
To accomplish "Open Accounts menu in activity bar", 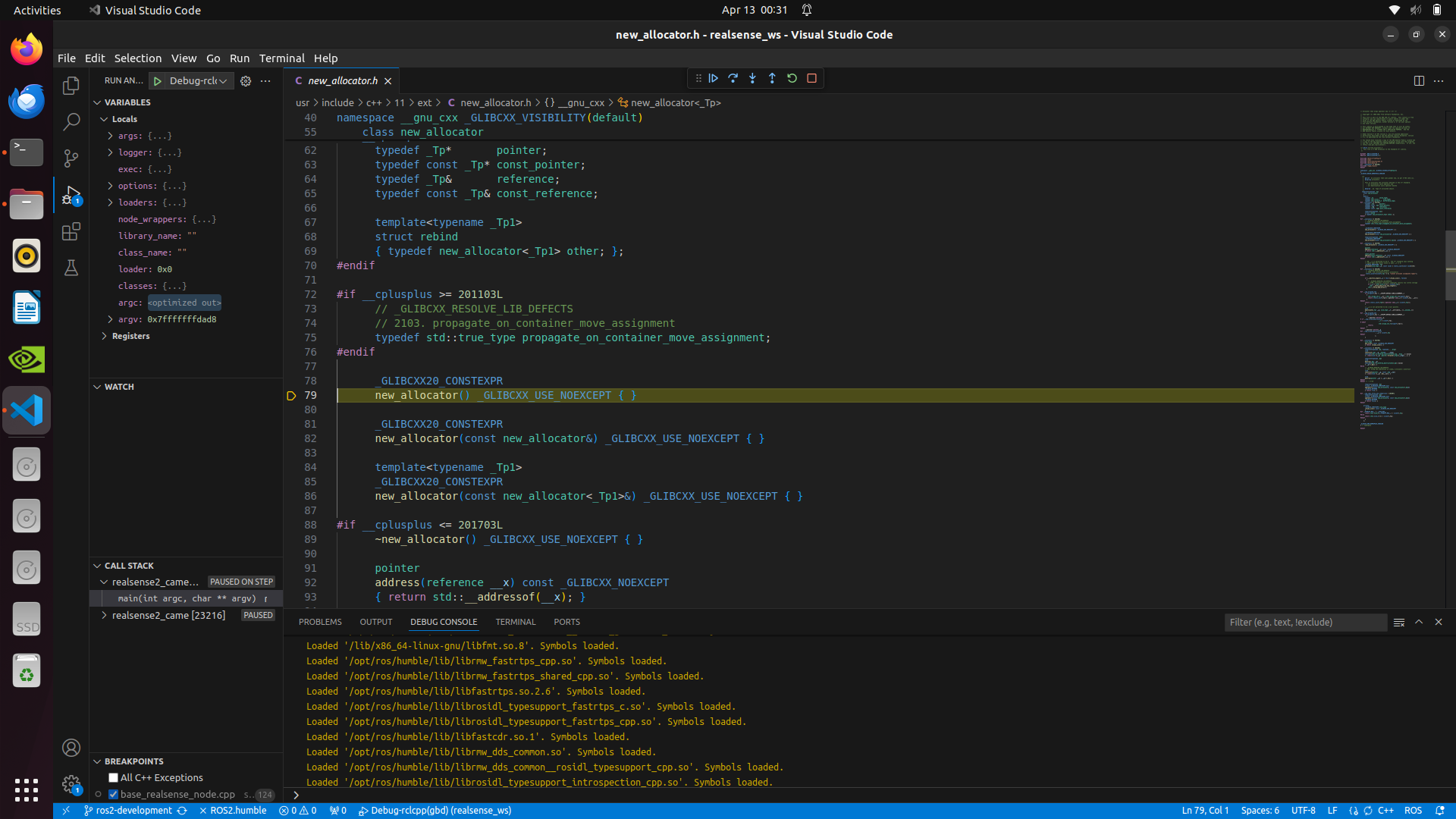I will click(71, 748).
